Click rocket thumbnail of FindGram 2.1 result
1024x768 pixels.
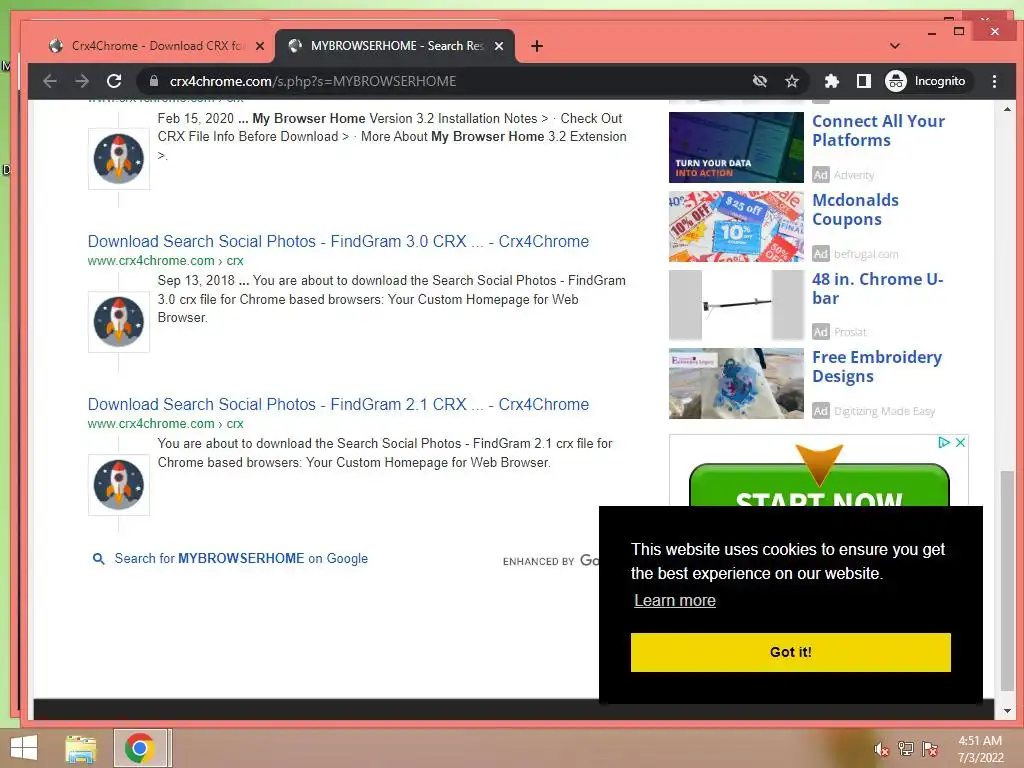coord(119,485)
